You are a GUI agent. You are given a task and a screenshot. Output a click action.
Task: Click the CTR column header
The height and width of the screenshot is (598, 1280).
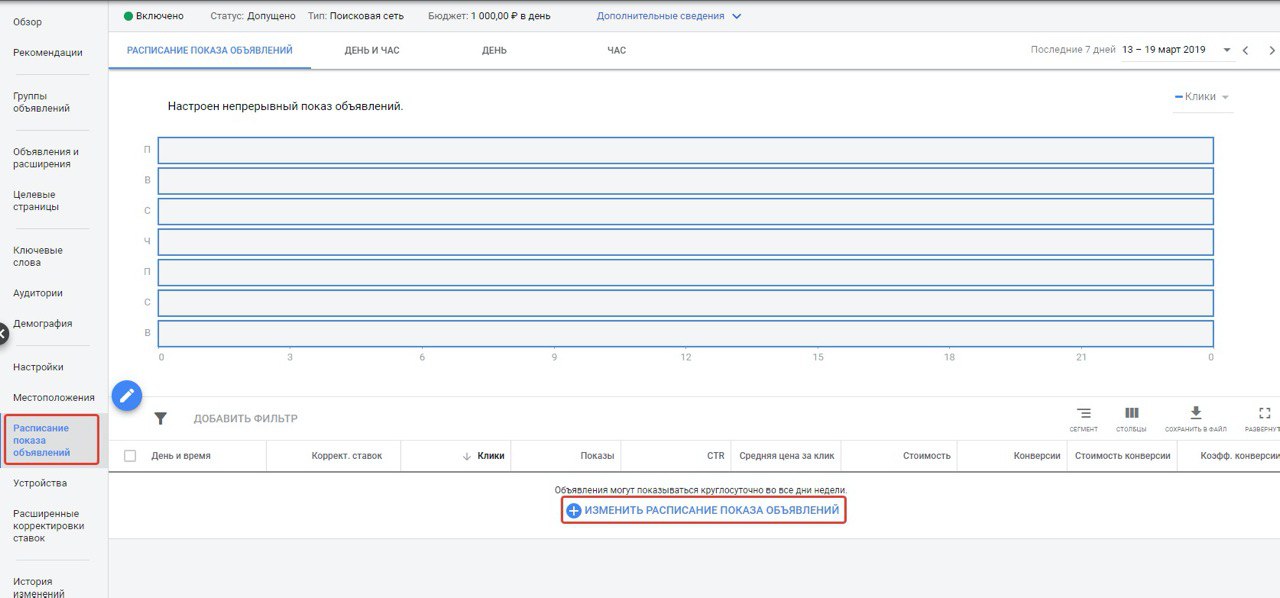point(715,456)
